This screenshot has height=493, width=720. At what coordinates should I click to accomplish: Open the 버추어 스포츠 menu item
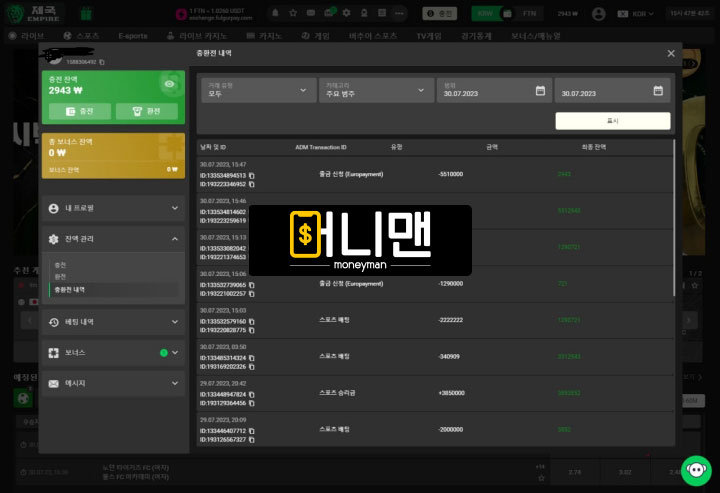pyautogui.click(x=373, y=36)
